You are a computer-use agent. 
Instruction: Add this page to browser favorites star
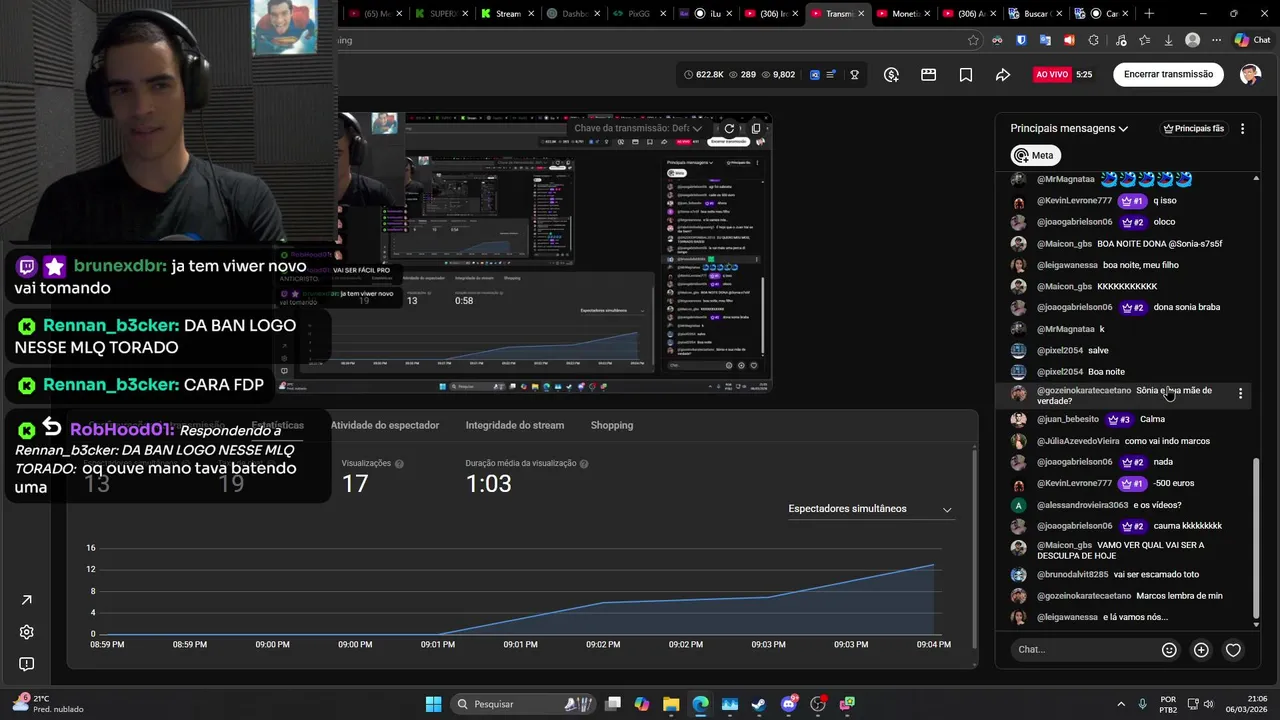click(x=973, y=40)
